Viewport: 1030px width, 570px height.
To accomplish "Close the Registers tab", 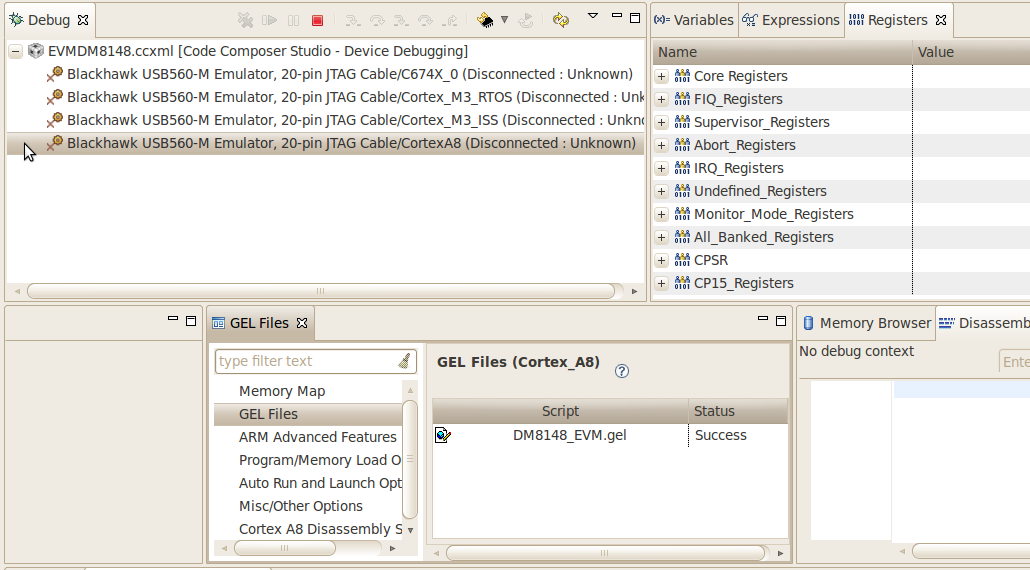I will [941, 20].
